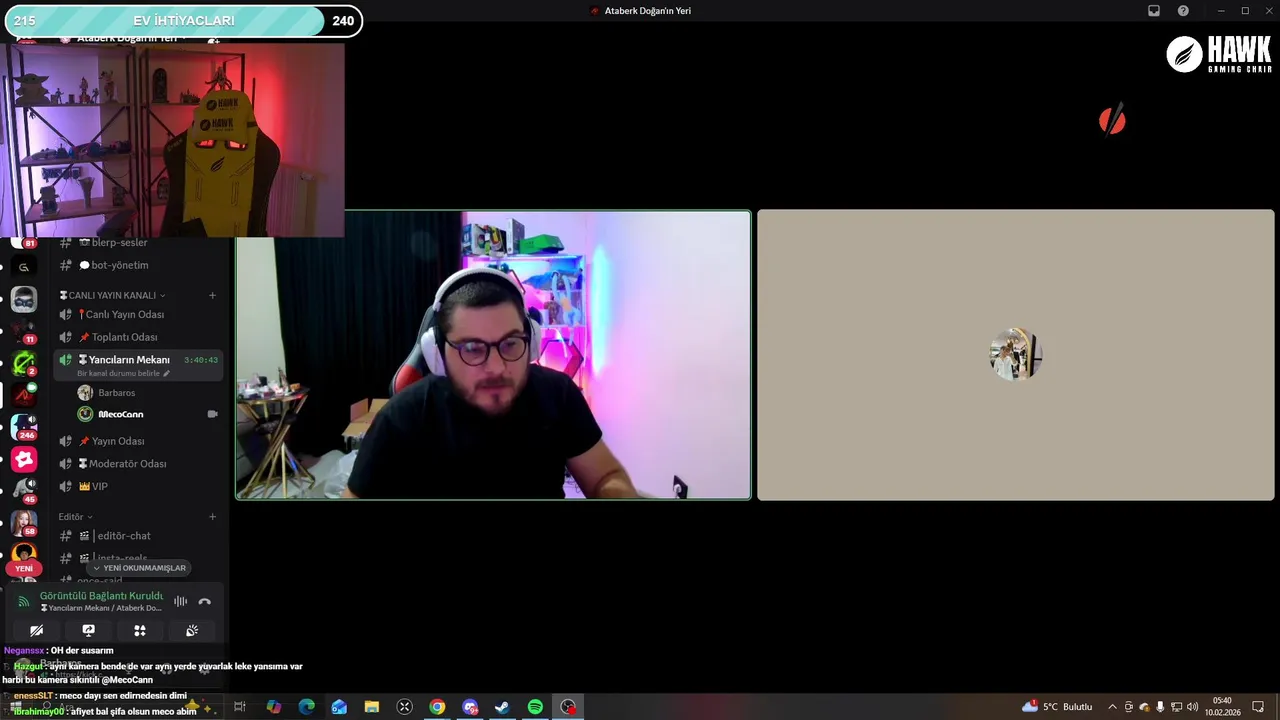The height and width of the screenshot is (720, 1280).
Task: Collapse the Editör category
Action: 75,517
